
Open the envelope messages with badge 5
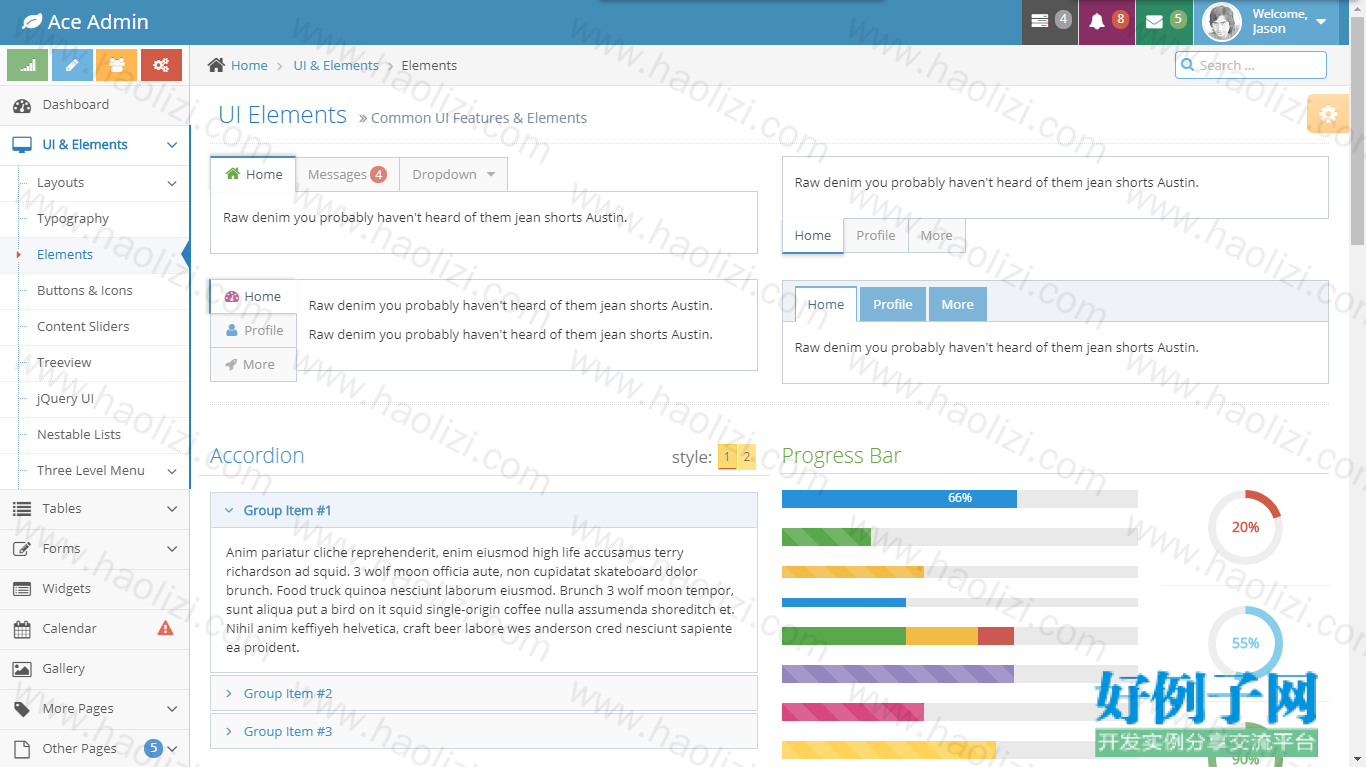point(1164,22)
